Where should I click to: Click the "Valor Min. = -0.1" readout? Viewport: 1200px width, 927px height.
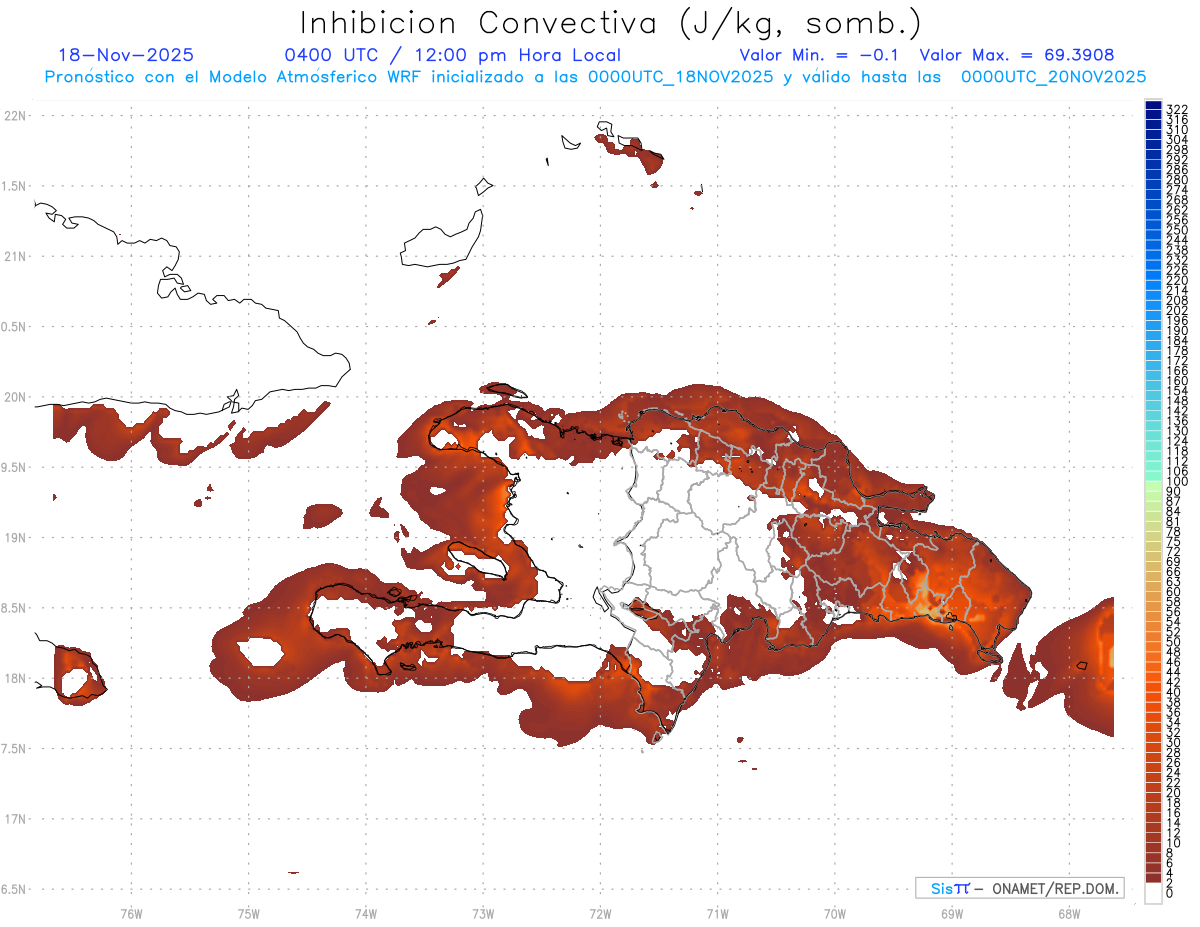coord(820,55)
